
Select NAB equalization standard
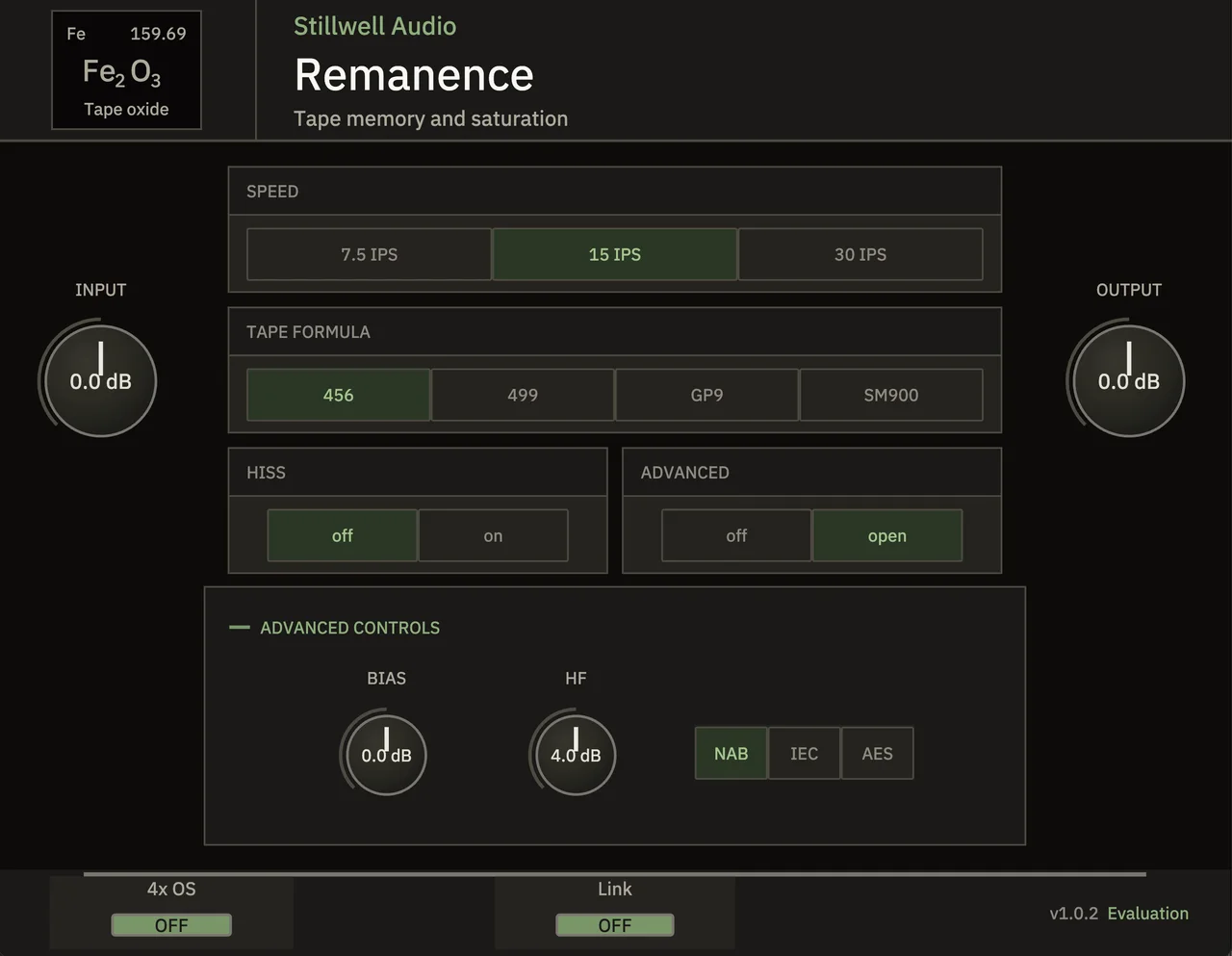731,753
